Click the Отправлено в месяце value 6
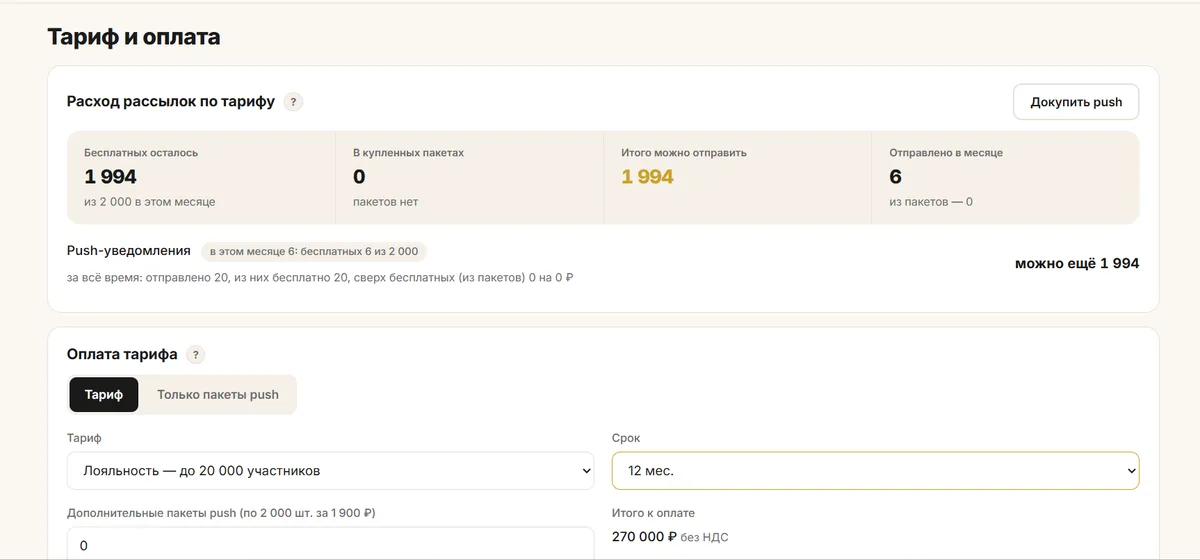The height and width of the screenshot is (560, 1200). (x=895, y=177)
